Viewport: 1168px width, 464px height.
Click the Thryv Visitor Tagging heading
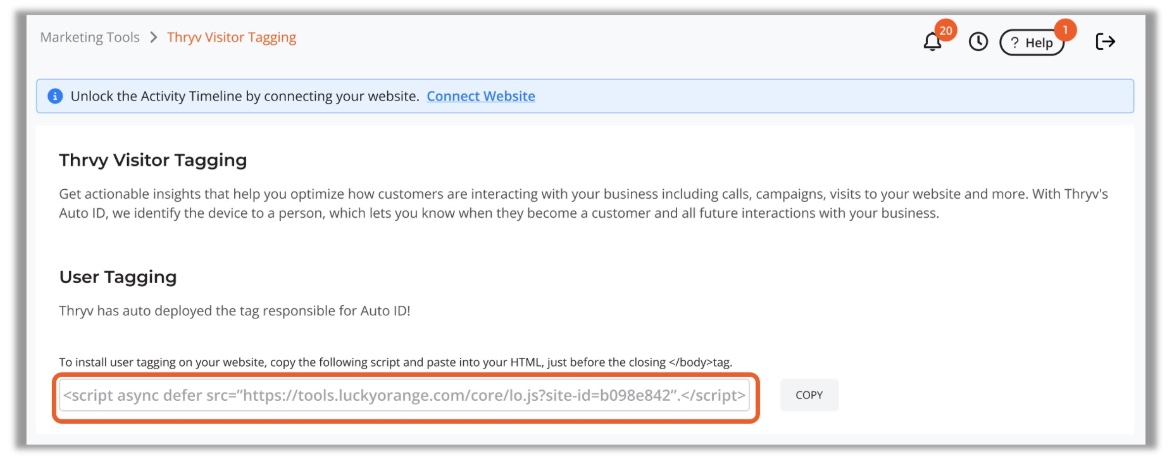[153, 160]
